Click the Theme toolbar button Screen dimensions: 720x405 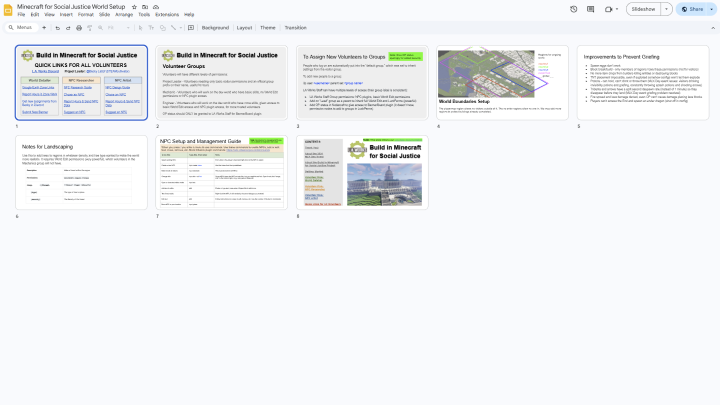tap(268, 28)
